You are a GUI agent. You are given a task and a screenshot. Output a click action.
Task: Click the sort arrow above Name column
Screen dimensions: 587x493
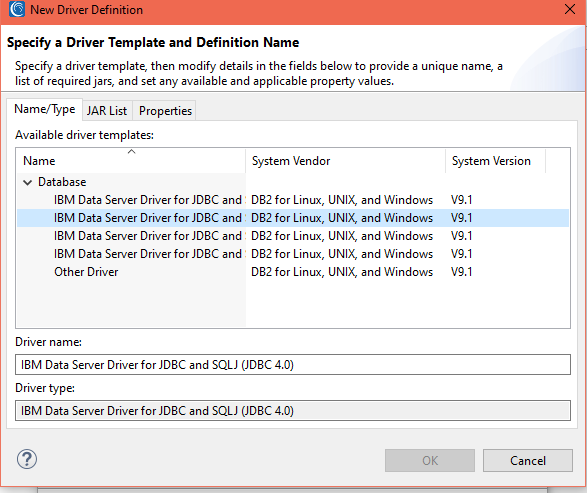coord(131,152)
